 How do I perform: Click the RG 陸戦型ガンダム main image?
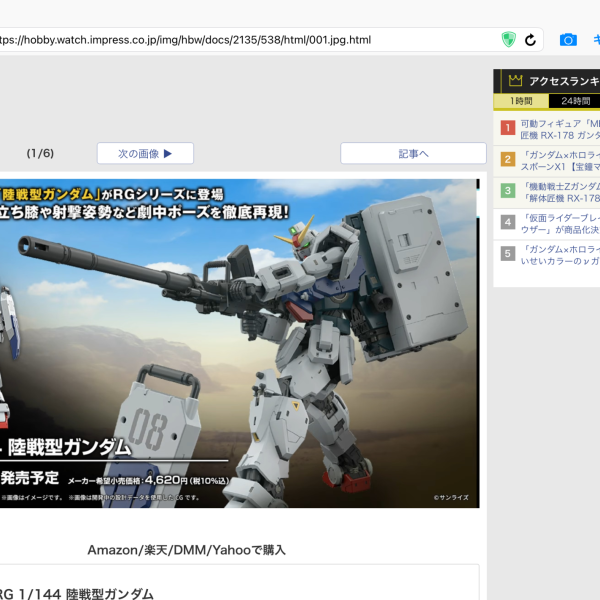tap(240, 343)
